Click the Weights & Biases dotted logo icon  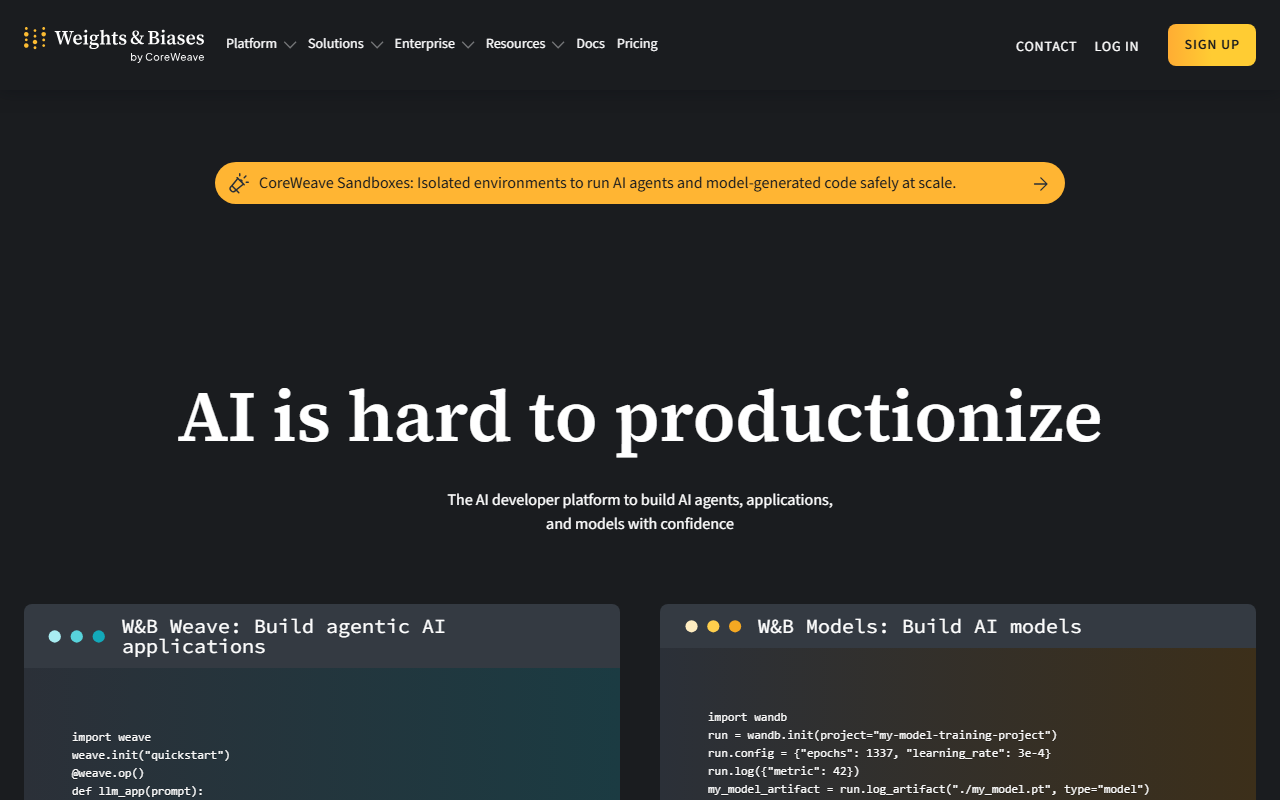coord(35,39)
